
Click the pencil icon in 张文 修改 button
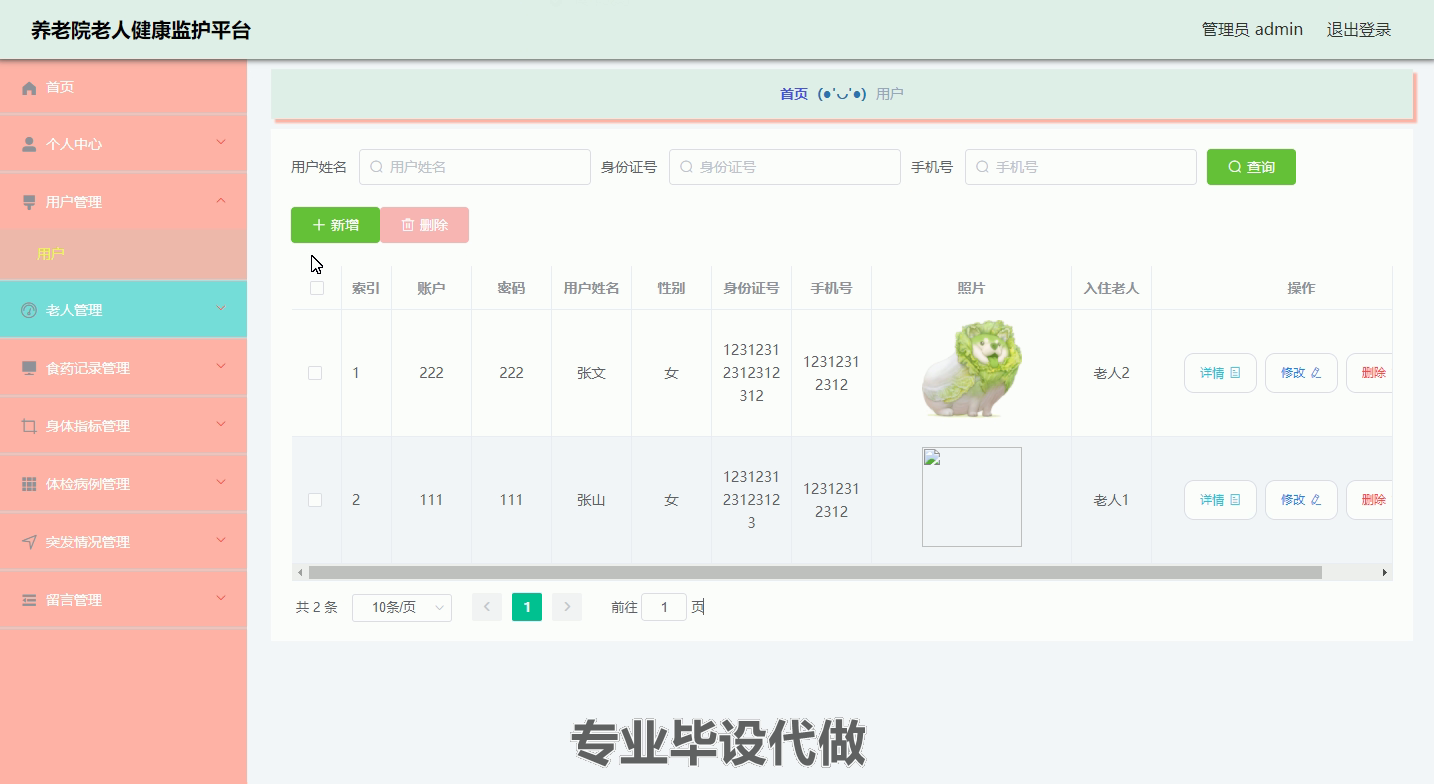[x=1316, y=373]
